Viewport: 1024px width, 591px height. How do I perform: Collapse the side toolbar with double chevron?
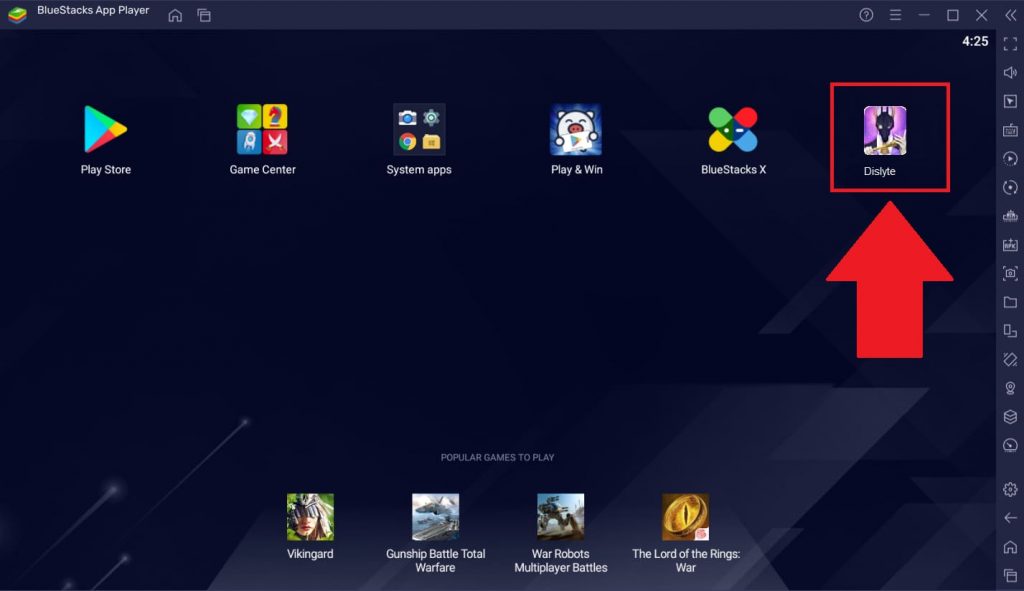pos(1010,14)
